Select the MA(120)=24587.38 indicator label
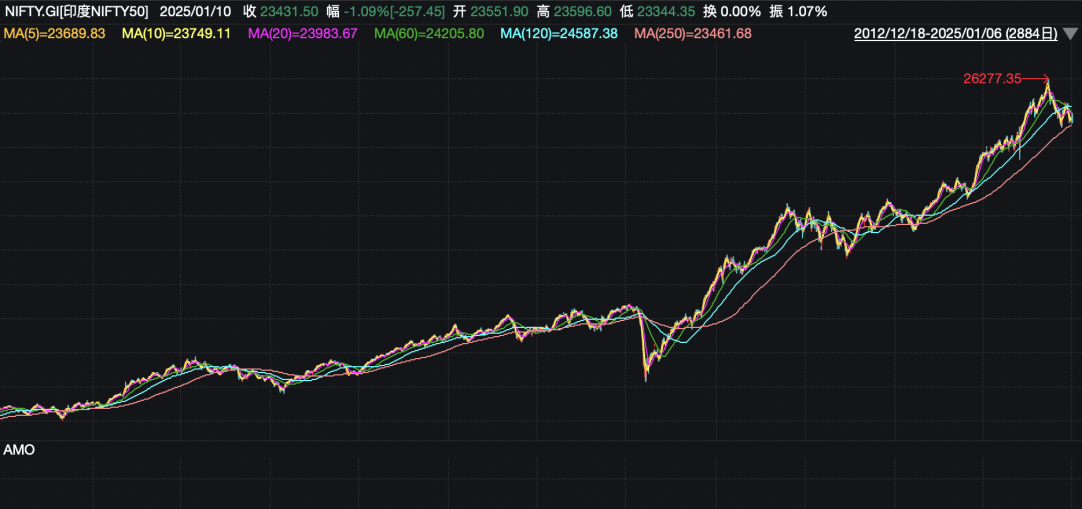The height and width of the screenshot is (509, 1082). point(559,34)
